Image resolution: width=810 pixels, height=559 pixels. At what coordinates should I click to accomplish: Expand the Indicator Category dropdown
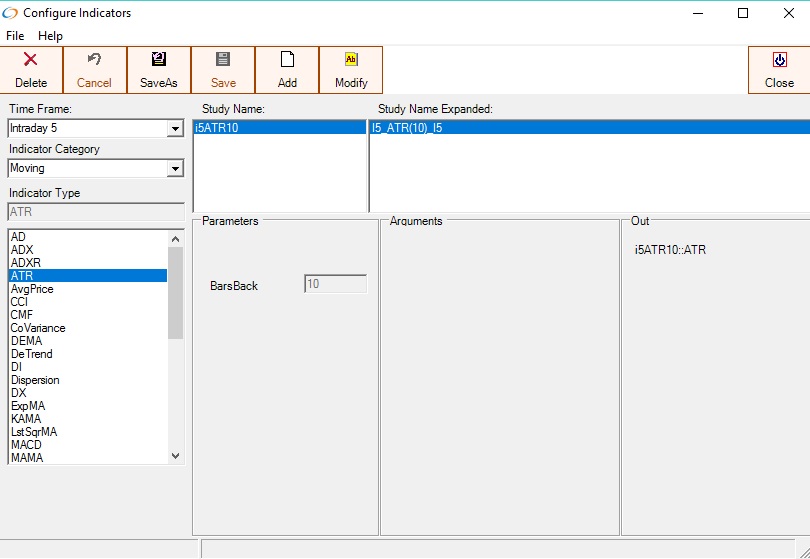tap(175, 169)
